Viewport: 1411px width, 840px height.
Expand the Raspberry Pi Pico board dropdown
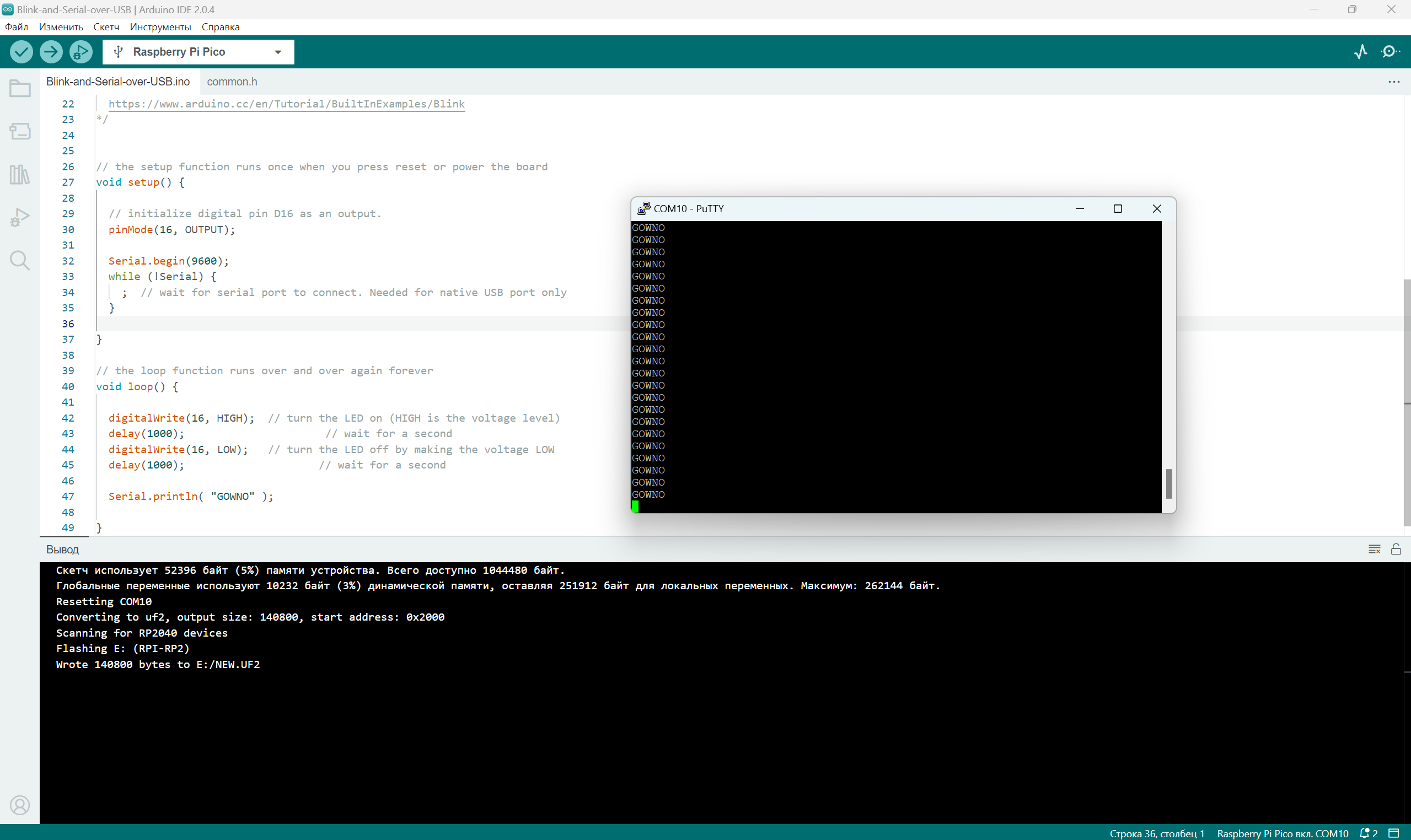pyautogui.click(x=277, y=52)
